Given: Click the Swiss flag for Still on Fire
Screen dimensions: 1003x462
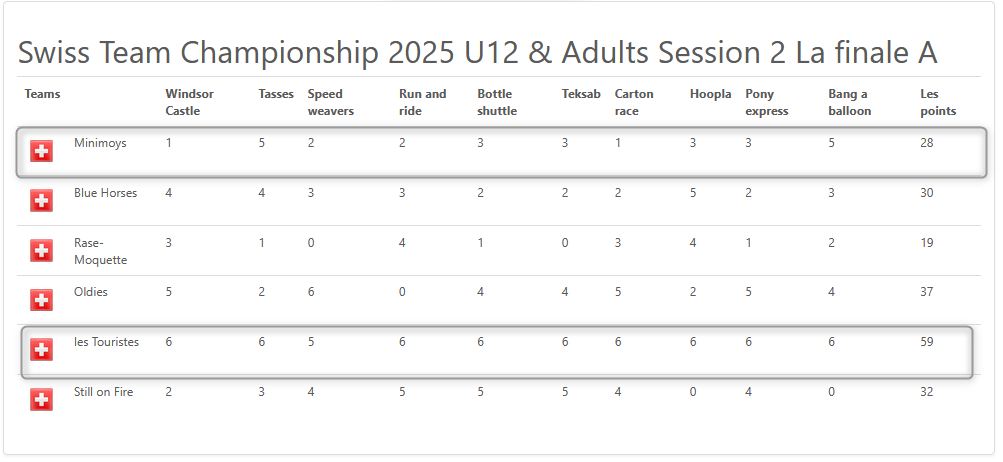Looking at the screenshot, I should 42,400.
